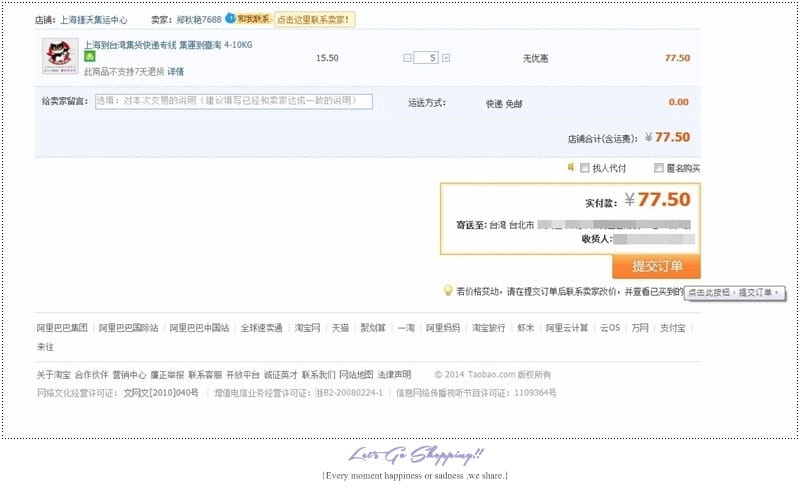This screenshot has width=800, height=491.
Task: Open the 阿里妈妈 footer link
Action: pyautogui.click(x=443, y=328)
